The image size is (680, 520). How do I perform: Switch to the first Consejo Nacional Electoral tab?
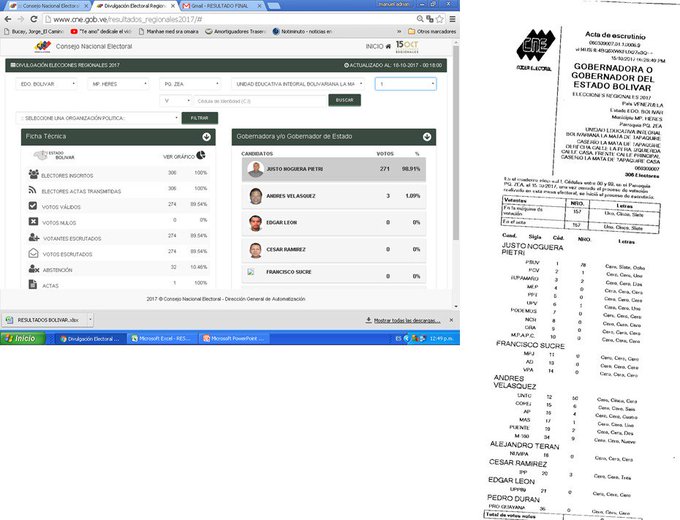(49, 6)
